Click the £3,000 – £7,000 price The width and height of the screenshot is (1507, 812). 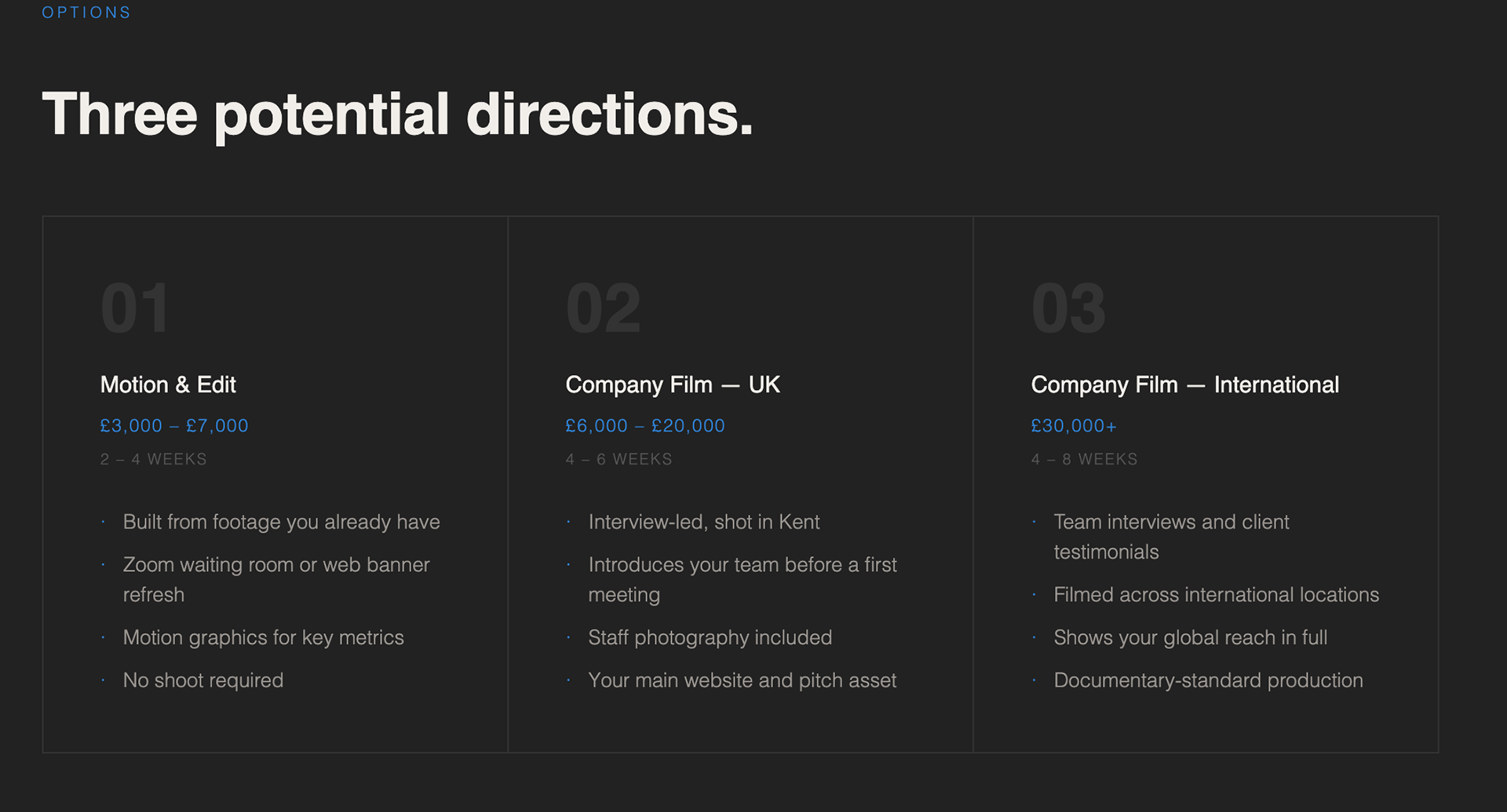[174, 426]
